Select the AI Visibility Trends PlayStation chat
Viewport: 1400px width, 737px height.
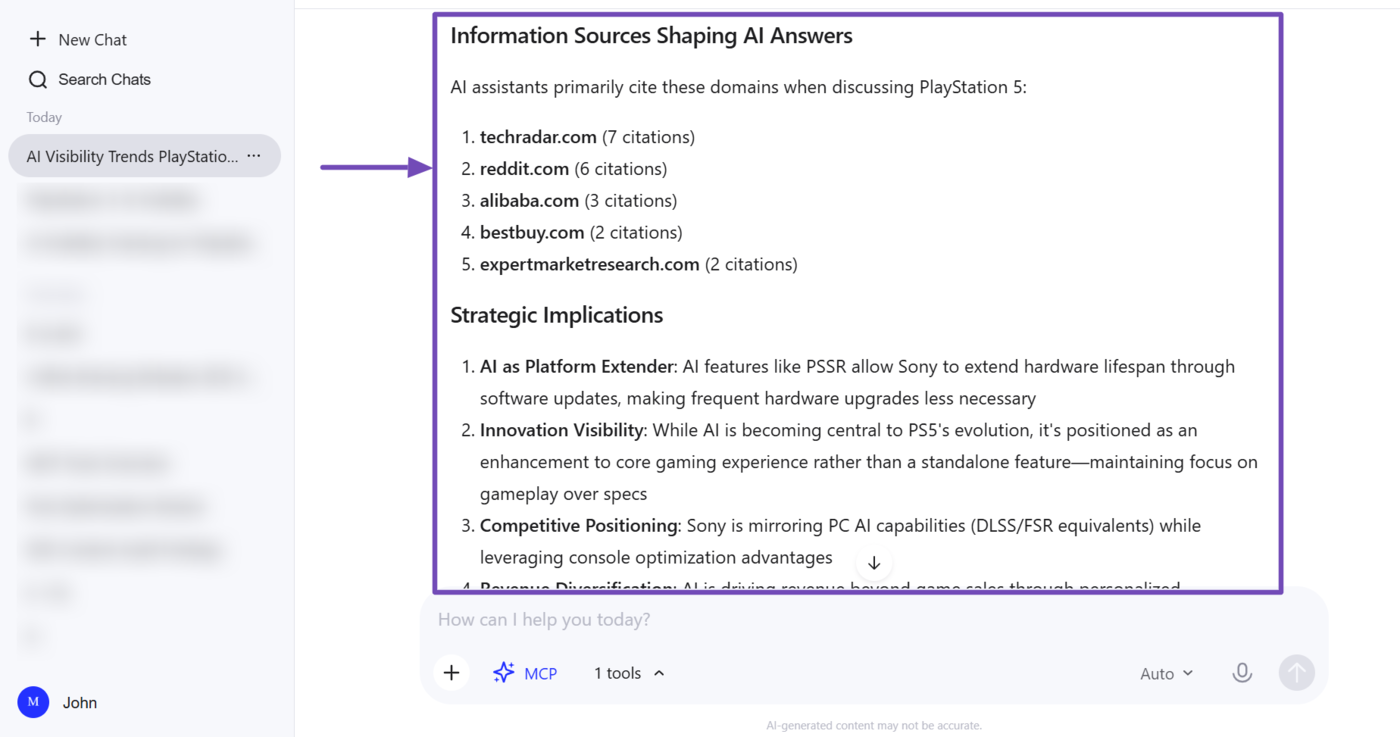click(x=144, y=156)
